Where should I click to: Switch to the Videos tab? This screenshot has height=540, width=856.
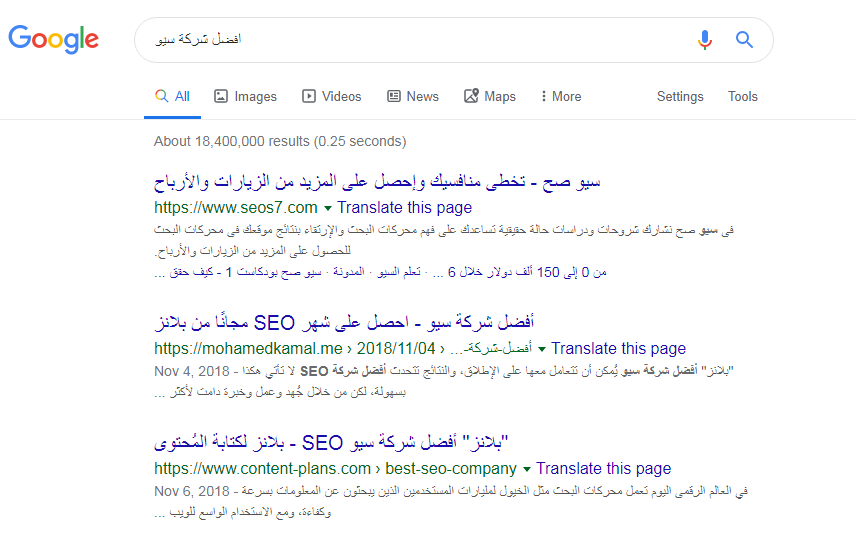331,97
